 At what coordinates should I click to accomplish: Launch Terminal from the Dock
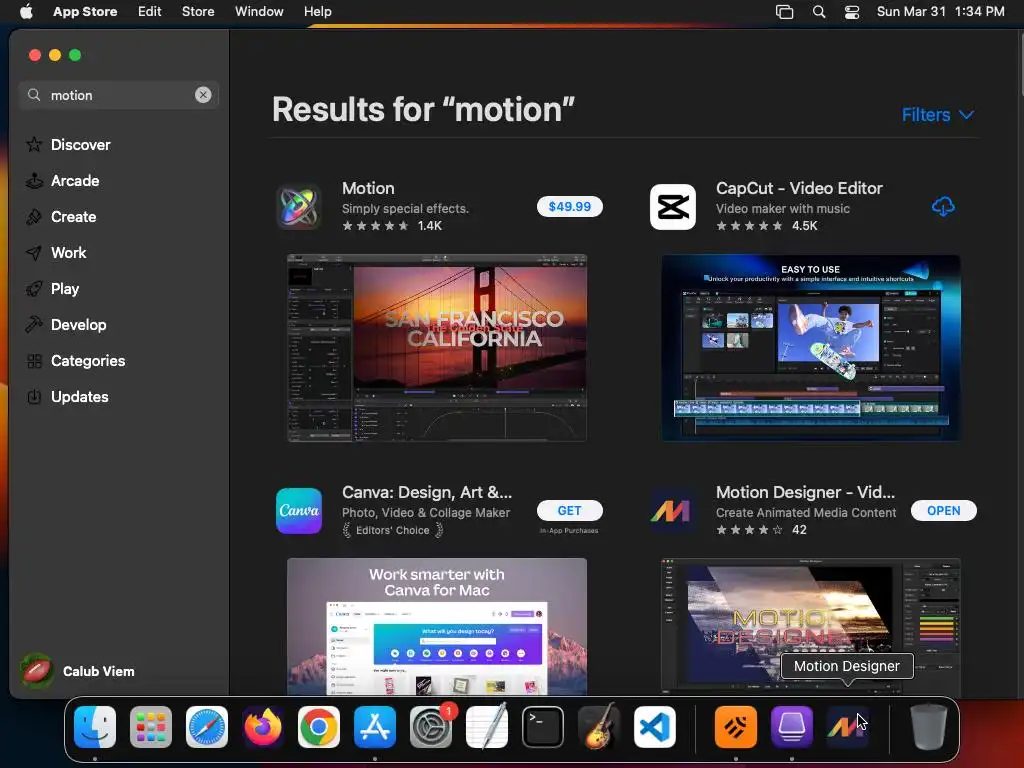[543, 727]
